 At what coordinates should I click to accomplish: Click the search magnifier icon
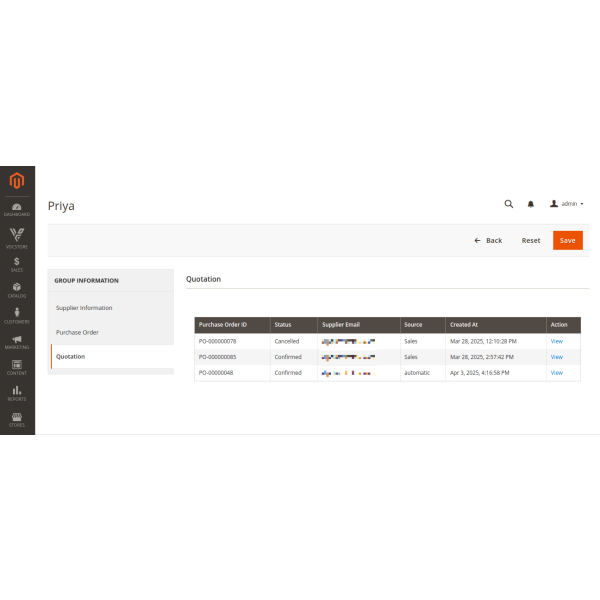click(508, 204)
